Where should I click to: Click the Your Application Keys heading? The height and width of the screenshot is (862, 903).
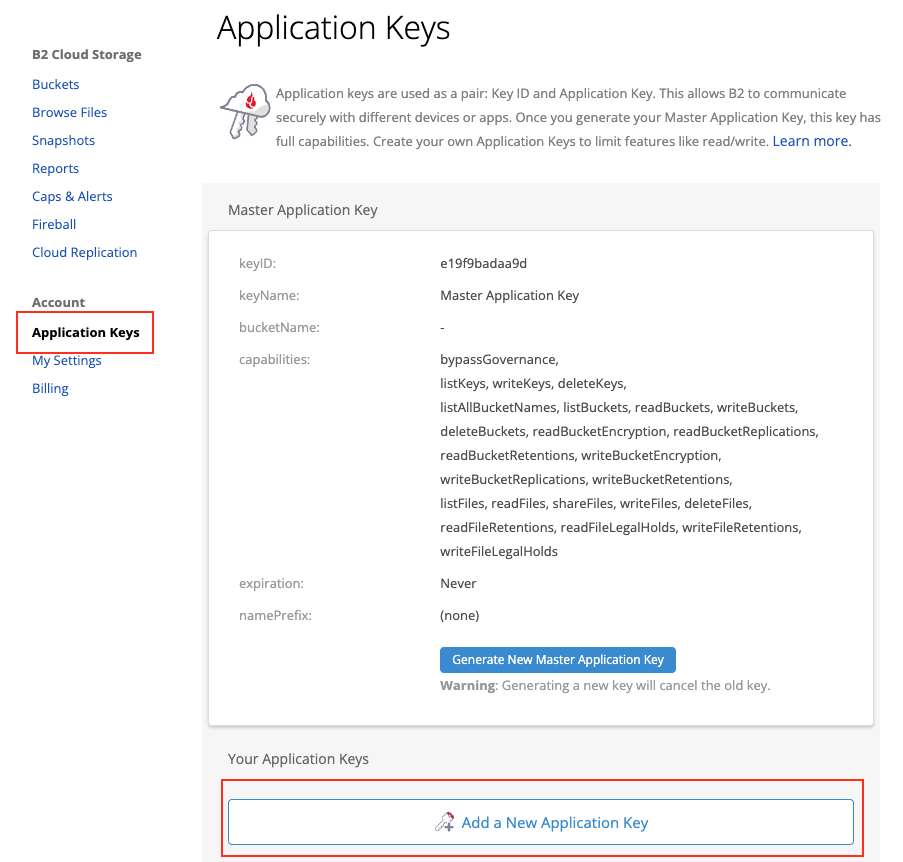(298, 759)
